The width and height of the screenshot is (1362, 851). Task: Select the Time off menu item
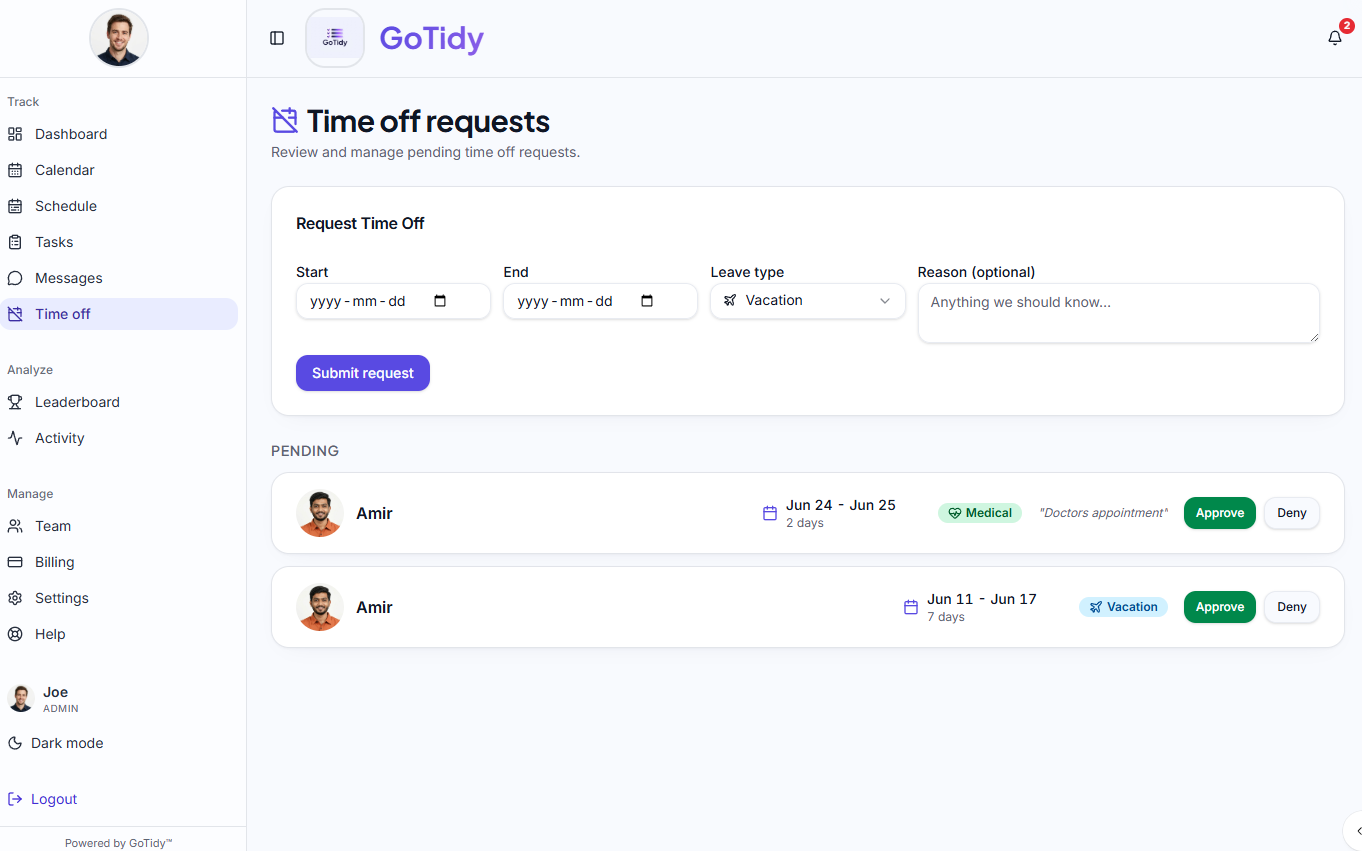click(x=119, y=314)
